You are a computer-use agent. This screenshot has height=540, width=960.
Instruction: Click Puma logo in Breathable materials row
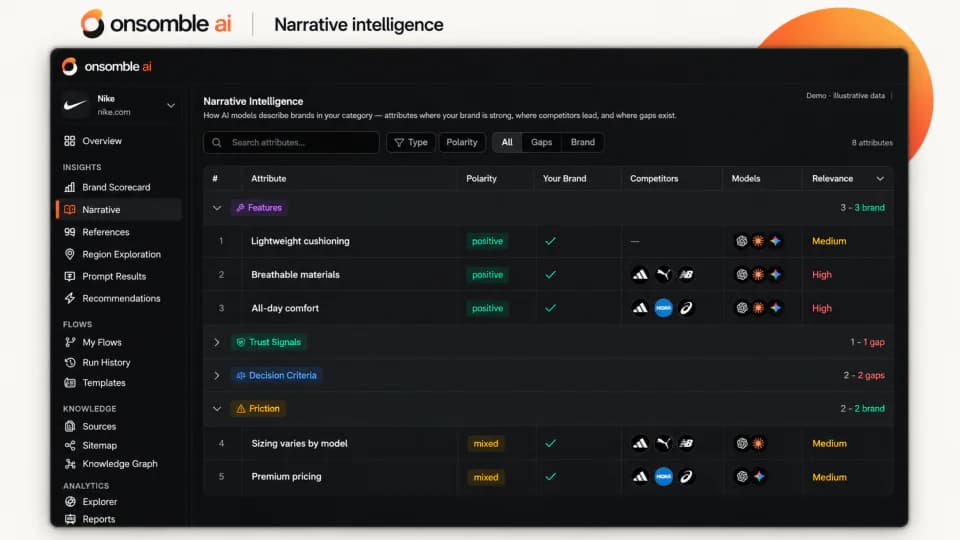click(663, 275)
